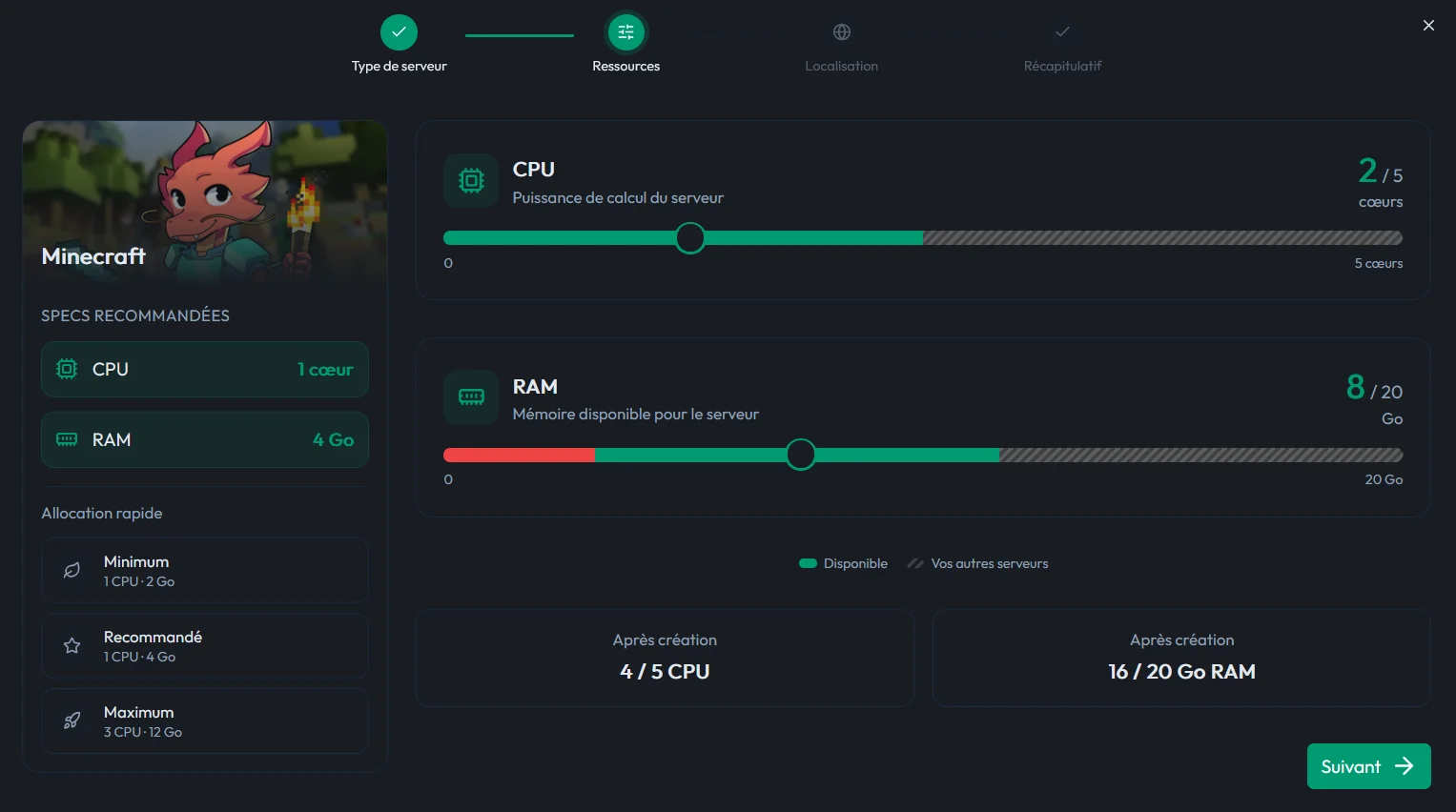This screenshot has height=812, width=1456.
Task: Click the 2 / 5 cœurs value
Action: point(1381,182)
